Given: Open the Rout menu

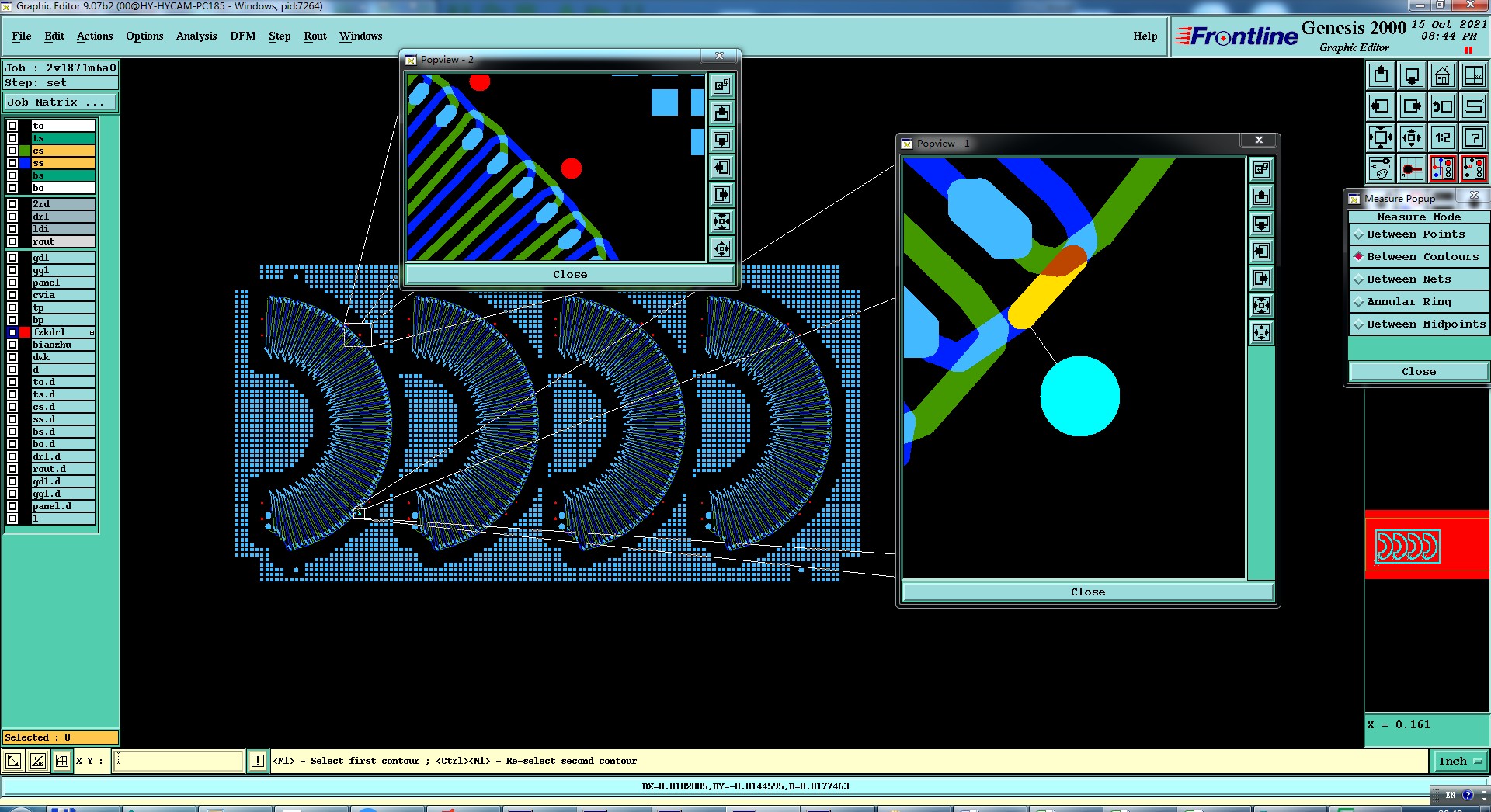Looking at the screenshot, I should click(315, 36).
